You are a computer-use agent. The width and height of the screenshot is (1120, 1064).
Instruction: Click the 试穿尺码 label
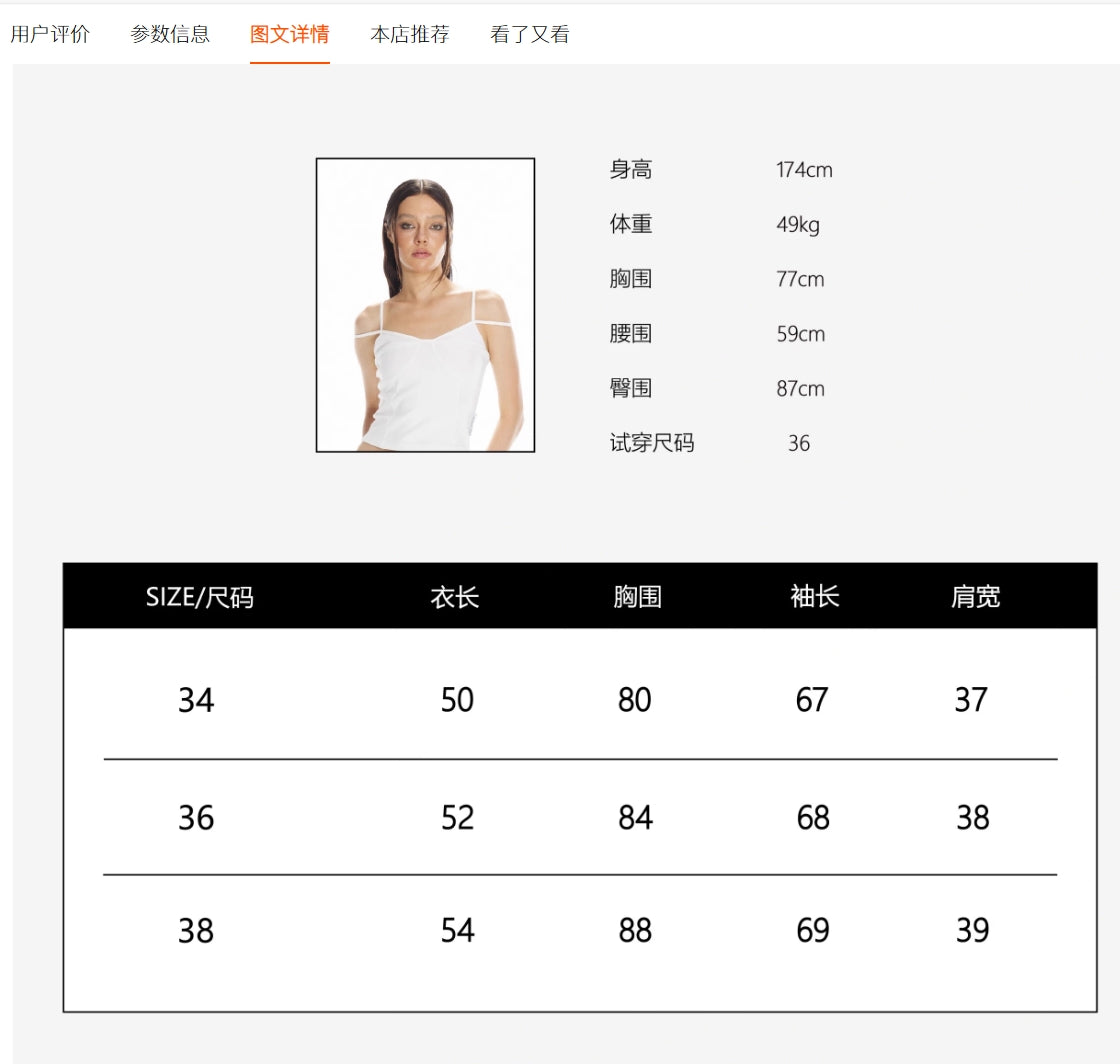(x=652, y=443)
